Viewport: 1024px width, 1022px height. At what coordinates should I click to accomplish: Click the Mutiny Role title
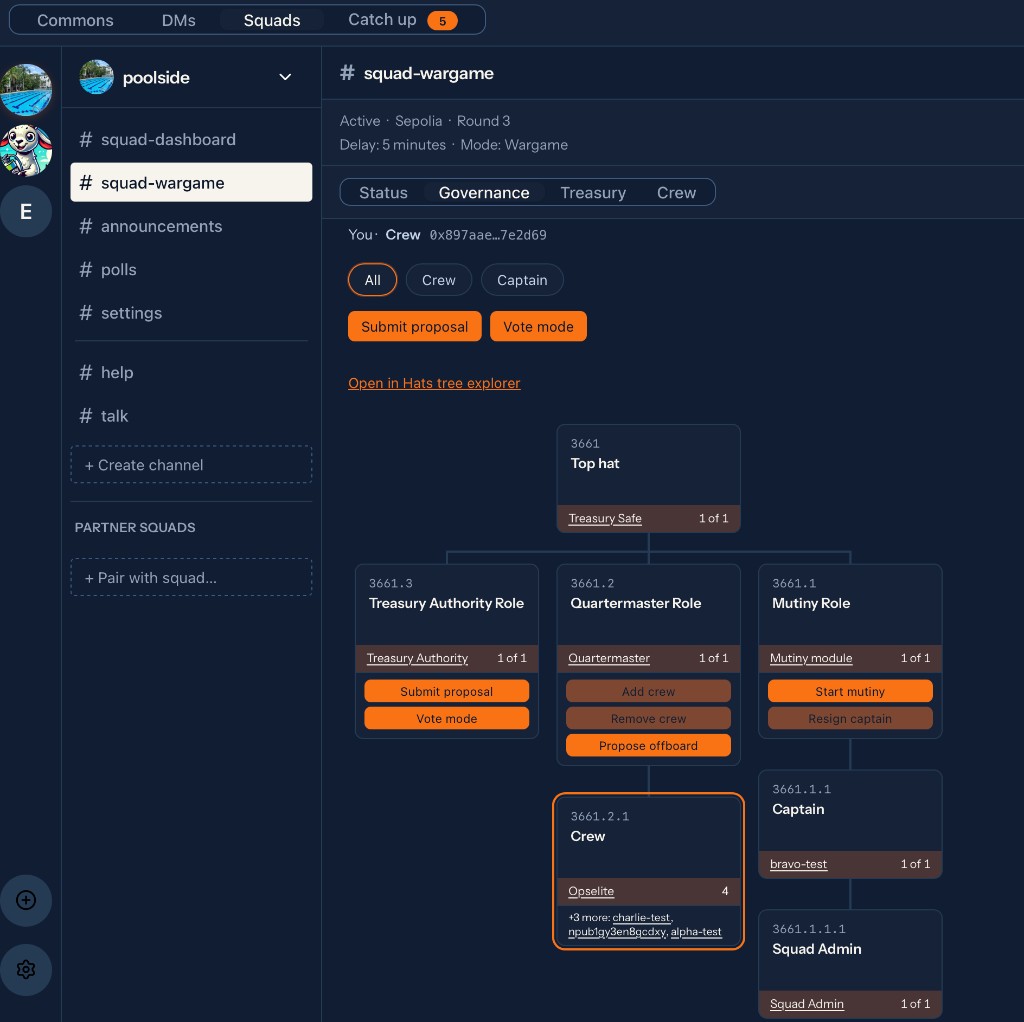click(810, 603)
